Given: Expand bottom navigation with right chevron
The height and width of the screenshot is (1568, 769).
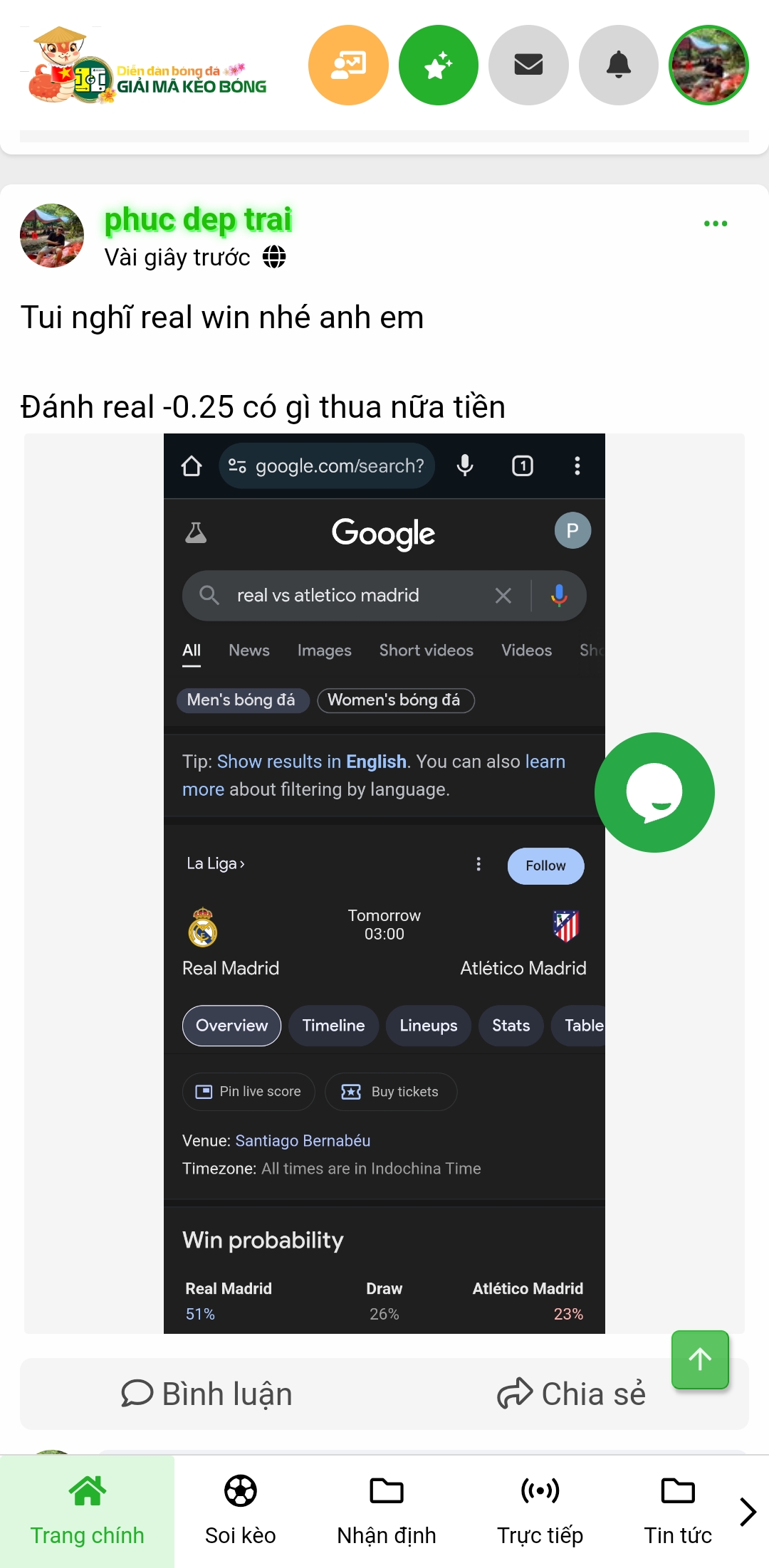Looking at the screenshot, I should point(748,1512).
